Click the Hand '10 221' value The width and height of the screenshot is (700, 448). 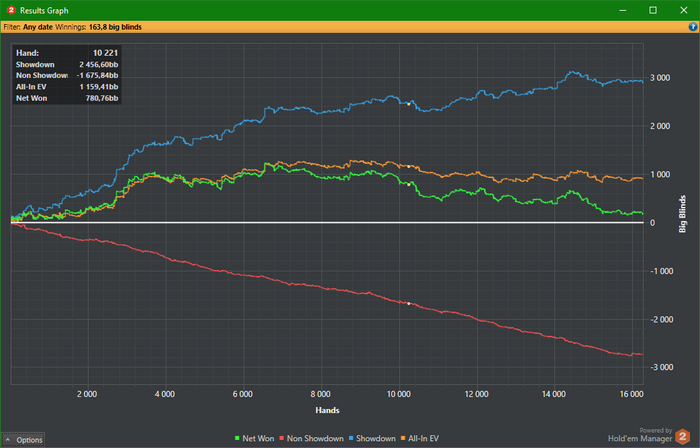[x=105, y=53]
